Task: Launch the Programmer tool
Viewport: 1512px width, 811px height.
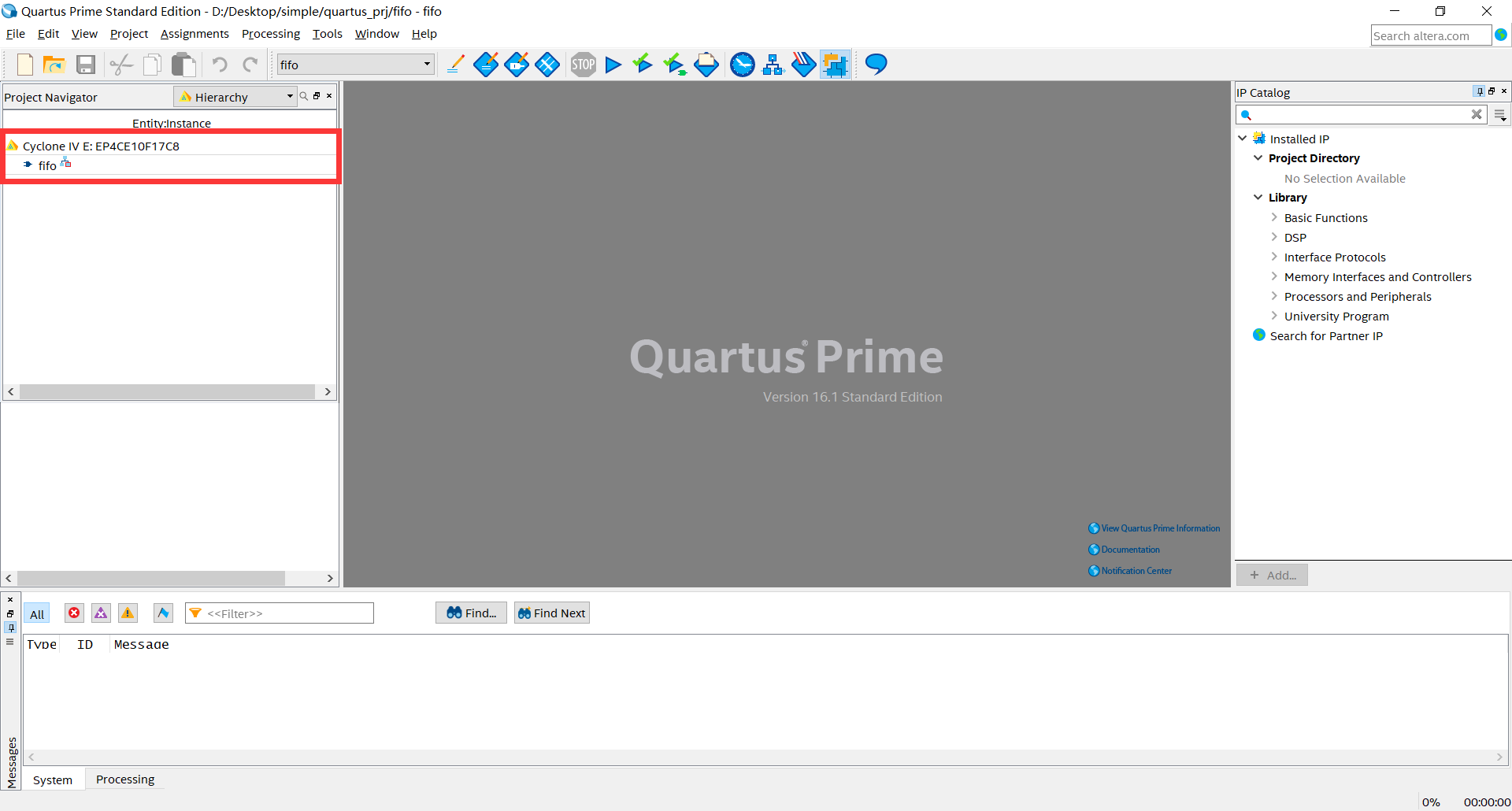Action: 706,65
